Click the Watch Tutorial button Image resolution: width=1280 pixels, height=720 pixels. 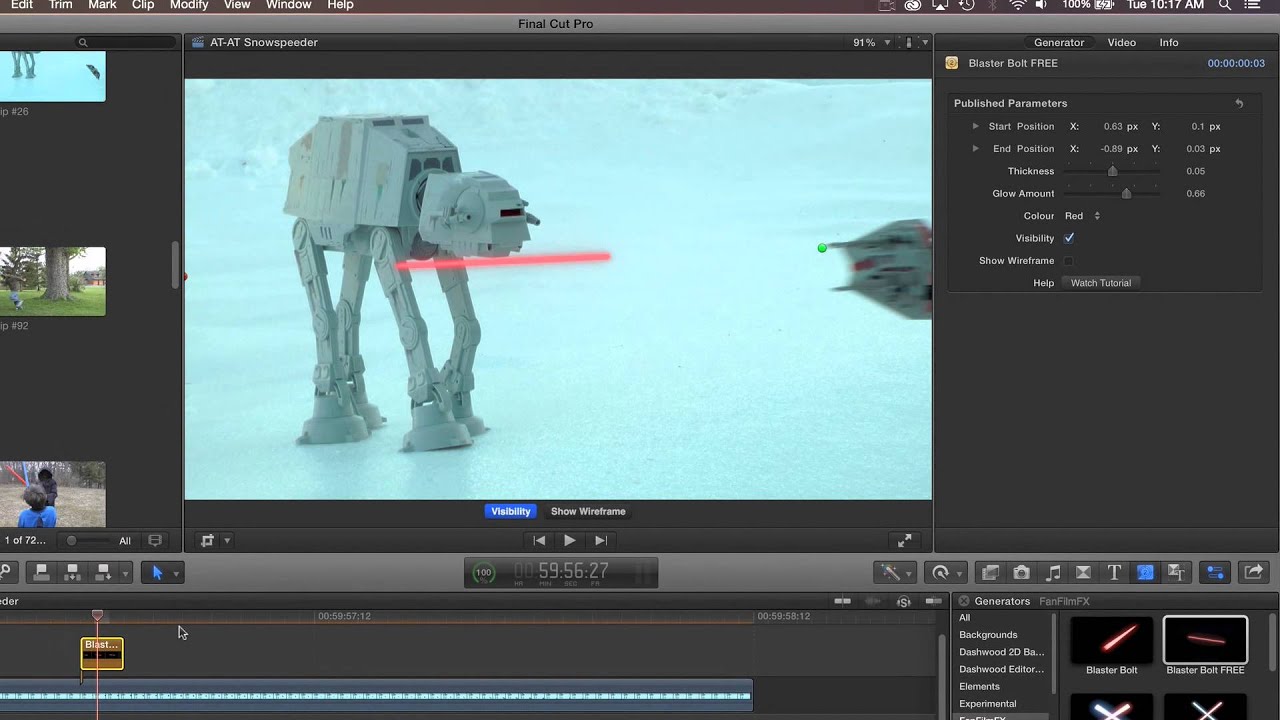(x=1101, y=283)
